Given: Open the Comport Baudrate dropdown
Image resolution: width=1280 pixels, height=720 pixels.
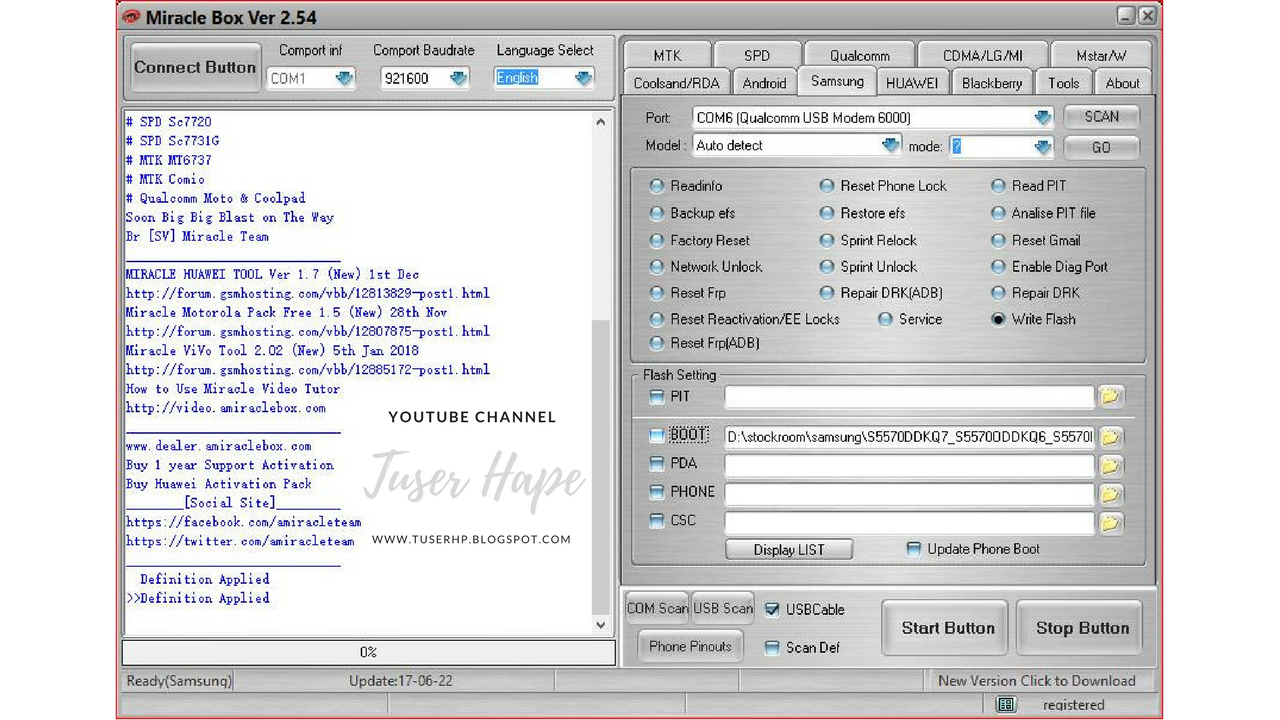Looking at the screenshot, I should coord(458,78).
